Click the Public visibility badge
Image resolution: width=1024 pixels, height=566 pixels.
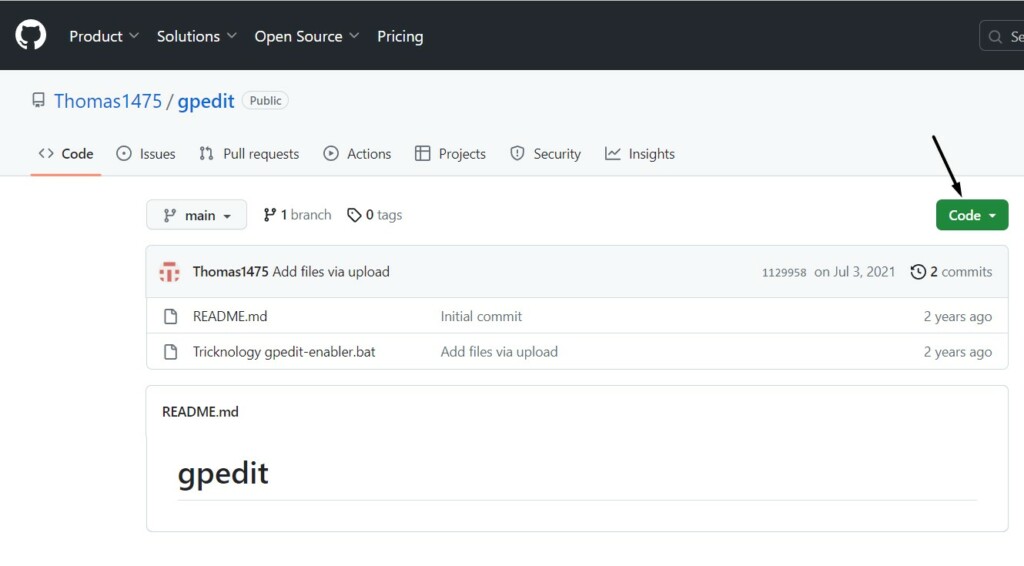click(x=265, y=101)
